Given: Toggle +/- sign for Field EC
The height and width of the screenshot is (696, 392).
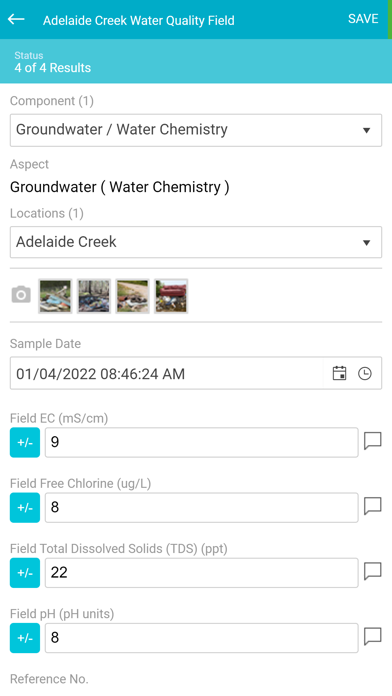Looking at the screenshot, I should [x=25, y=442].
